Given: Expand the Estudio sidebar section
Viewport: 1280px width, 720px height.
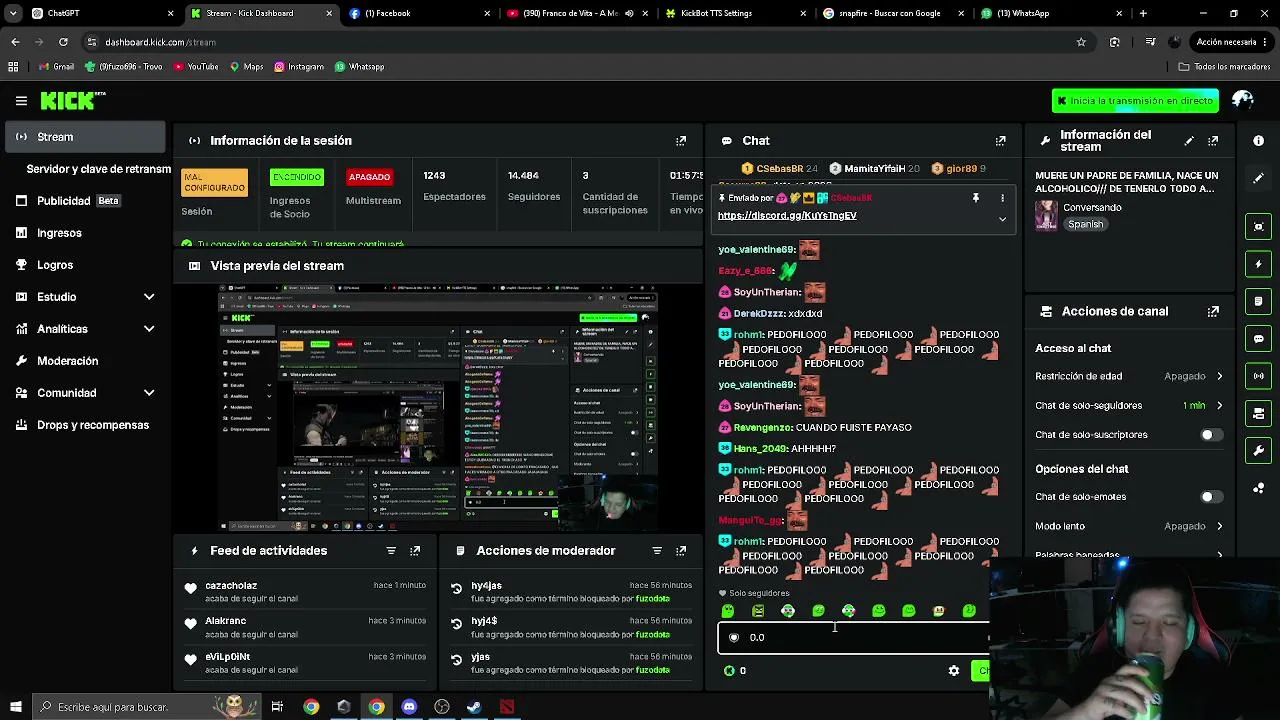Looking at the screenshot, I should 149,297.
